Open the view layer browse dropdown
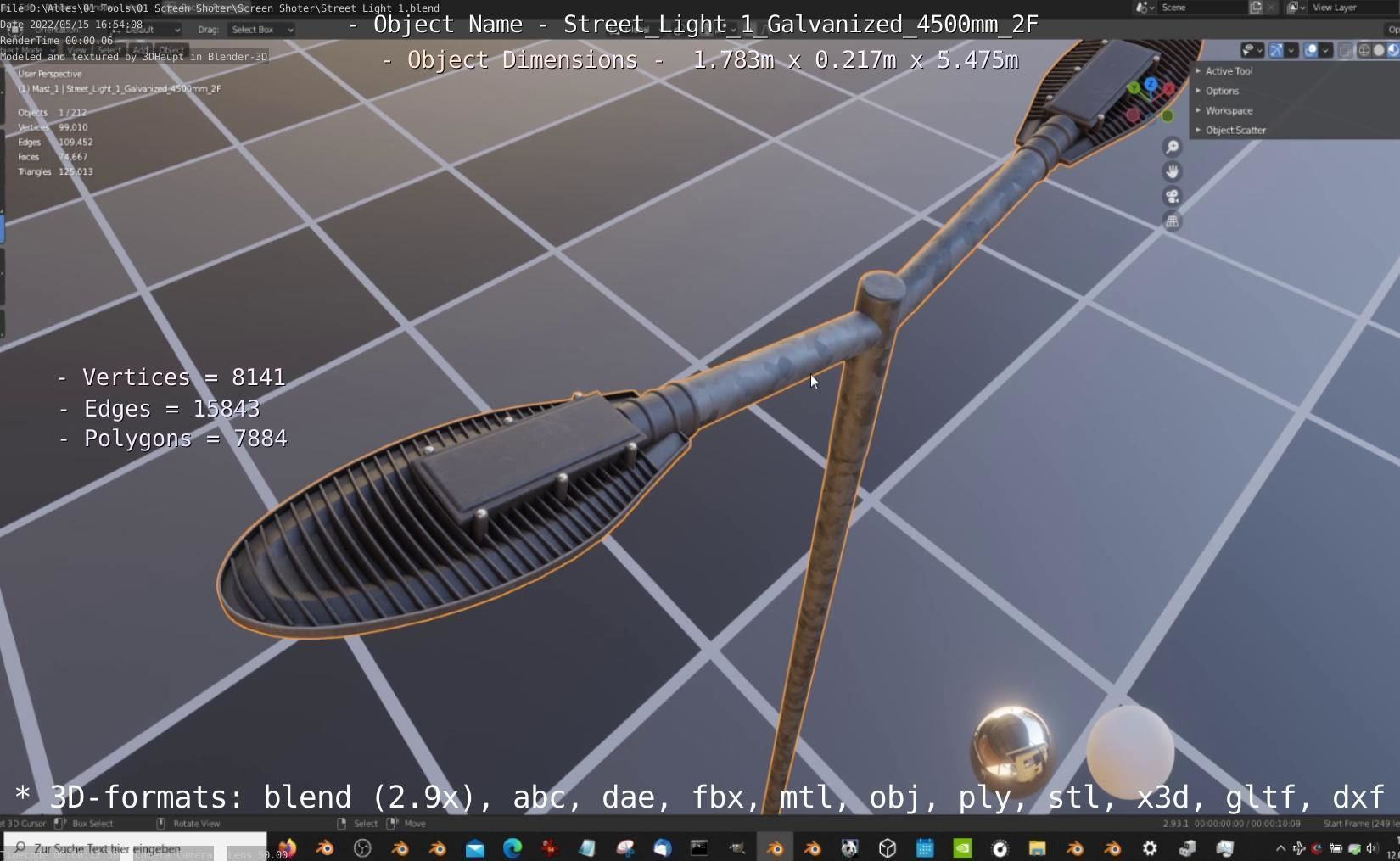The width and height of the screenshot is (1400, 861). [x=1296, y=7]
